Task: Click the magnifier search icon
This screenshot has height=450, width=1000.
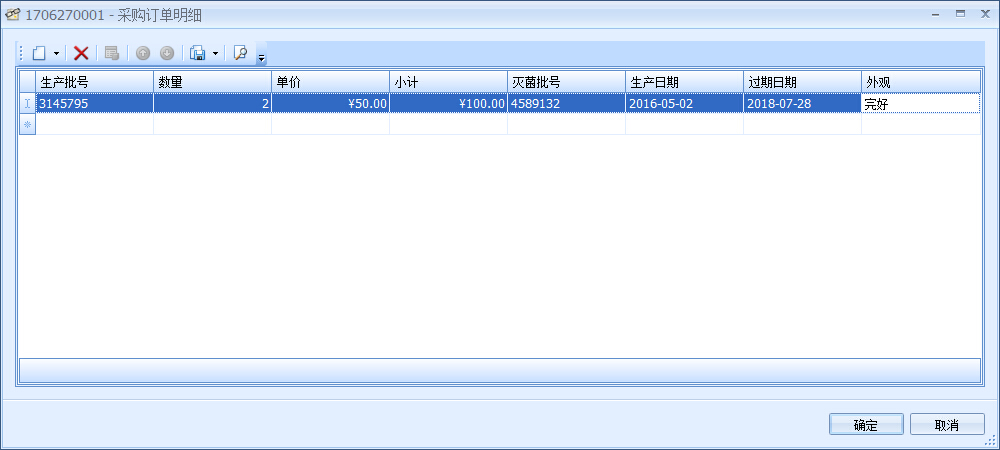Action: click(x=240, y=53)
